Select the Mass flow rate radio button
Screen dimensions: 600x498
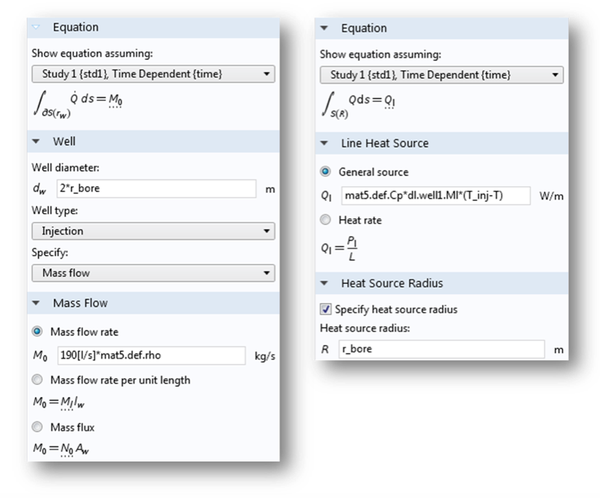coord(38,331)
